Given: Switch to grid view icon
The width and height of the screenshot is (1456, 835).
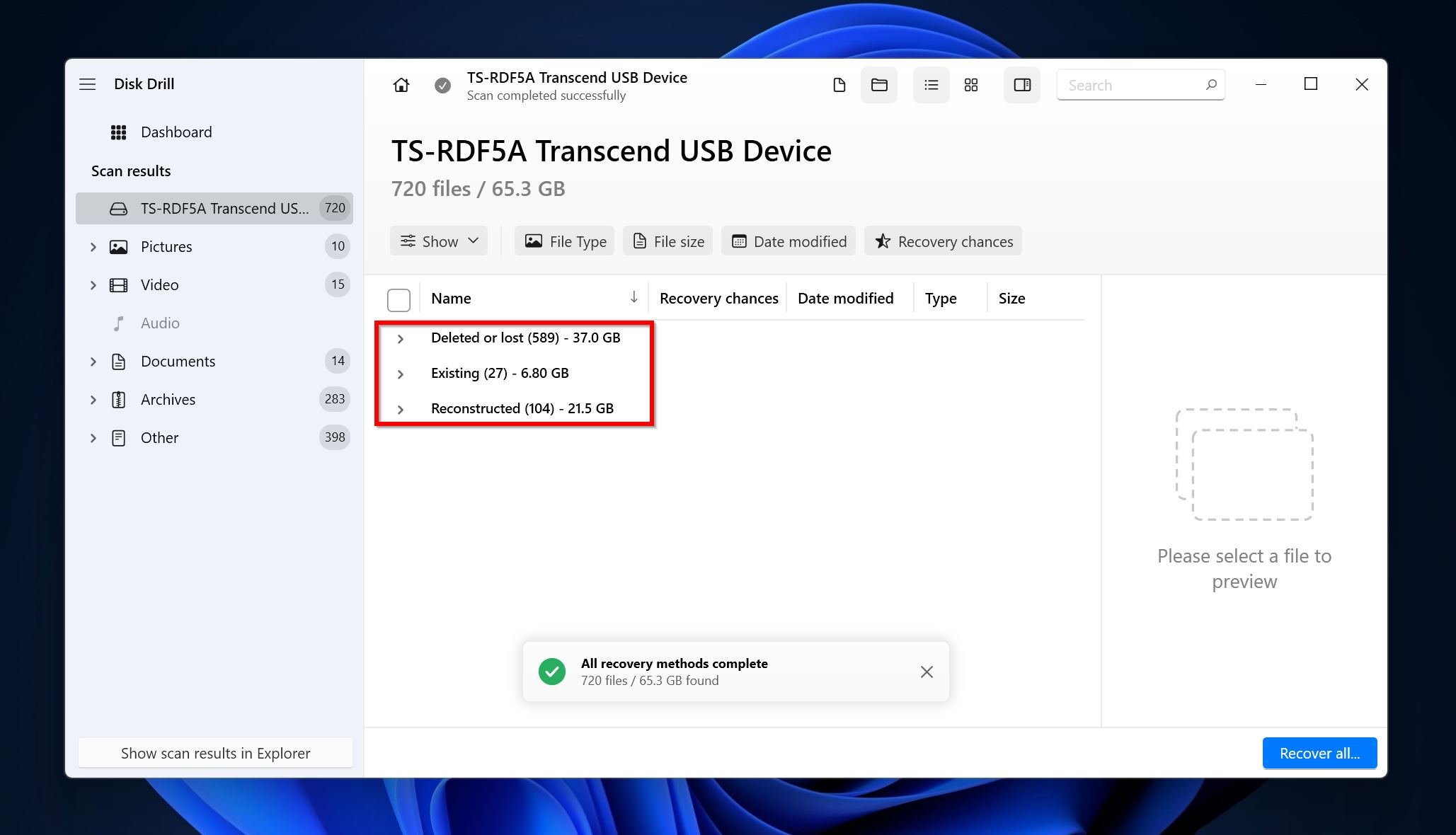Looking at the screenshot, I should click(969, 84).
